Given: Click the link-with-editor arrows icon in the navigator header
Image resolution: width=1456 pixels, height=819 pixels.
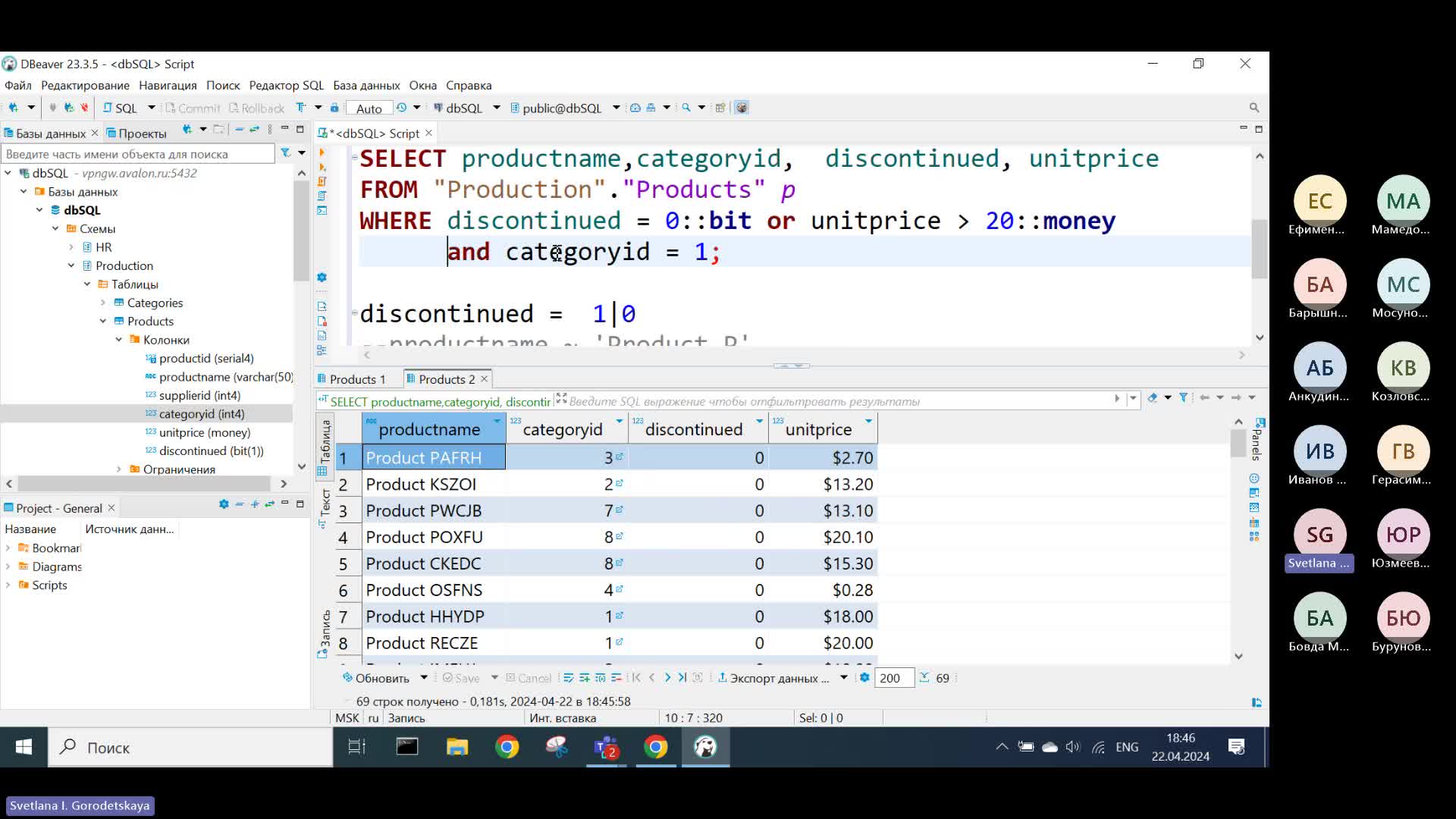Looking at the screenshot, I should click(255, 130).
